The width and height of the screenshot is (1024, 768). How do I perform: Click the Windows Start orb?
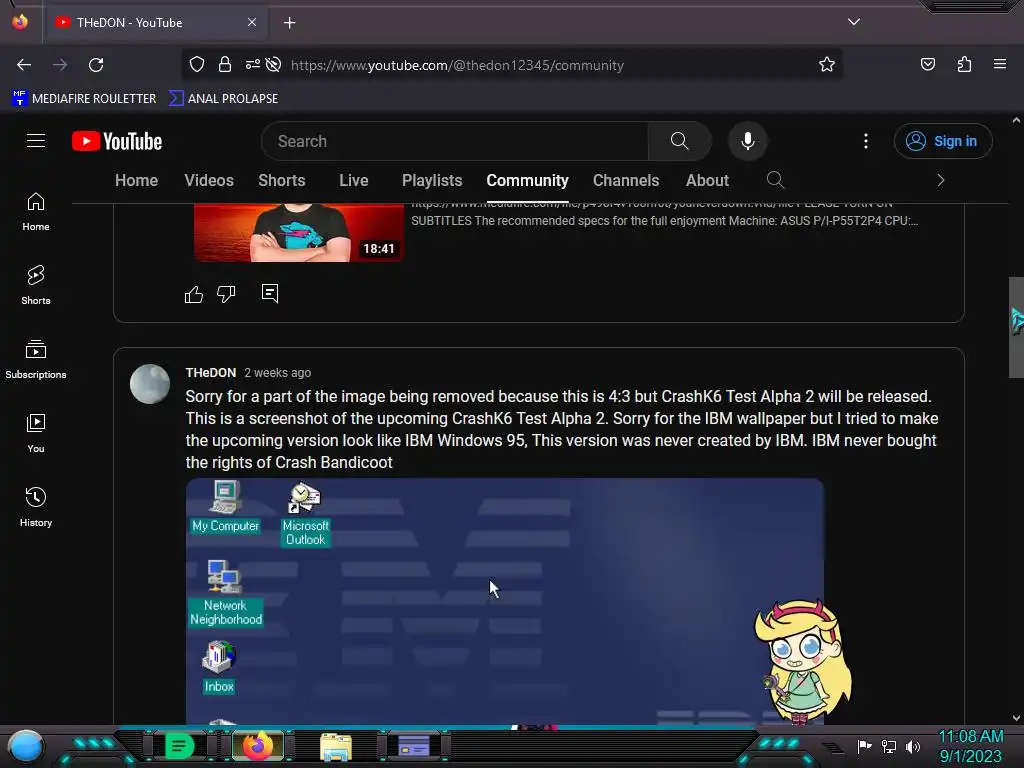(26, 746)
